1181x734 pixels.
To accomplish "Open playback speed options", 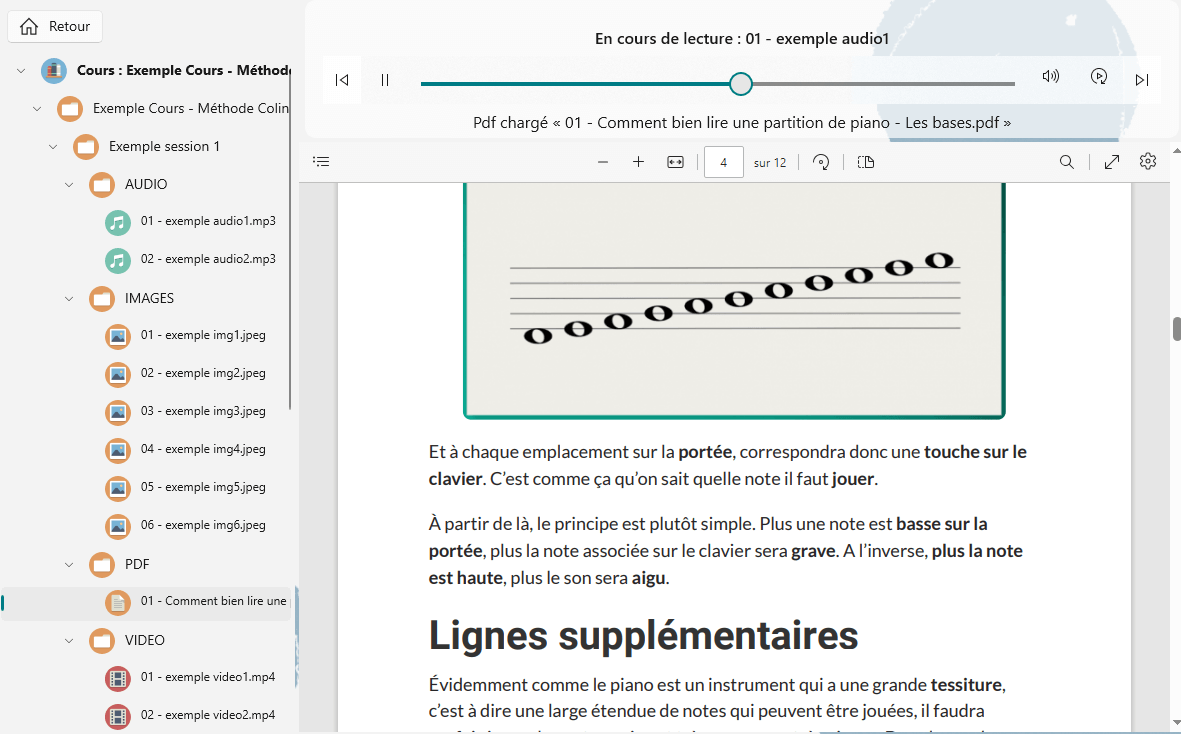I will [1099, 76].
